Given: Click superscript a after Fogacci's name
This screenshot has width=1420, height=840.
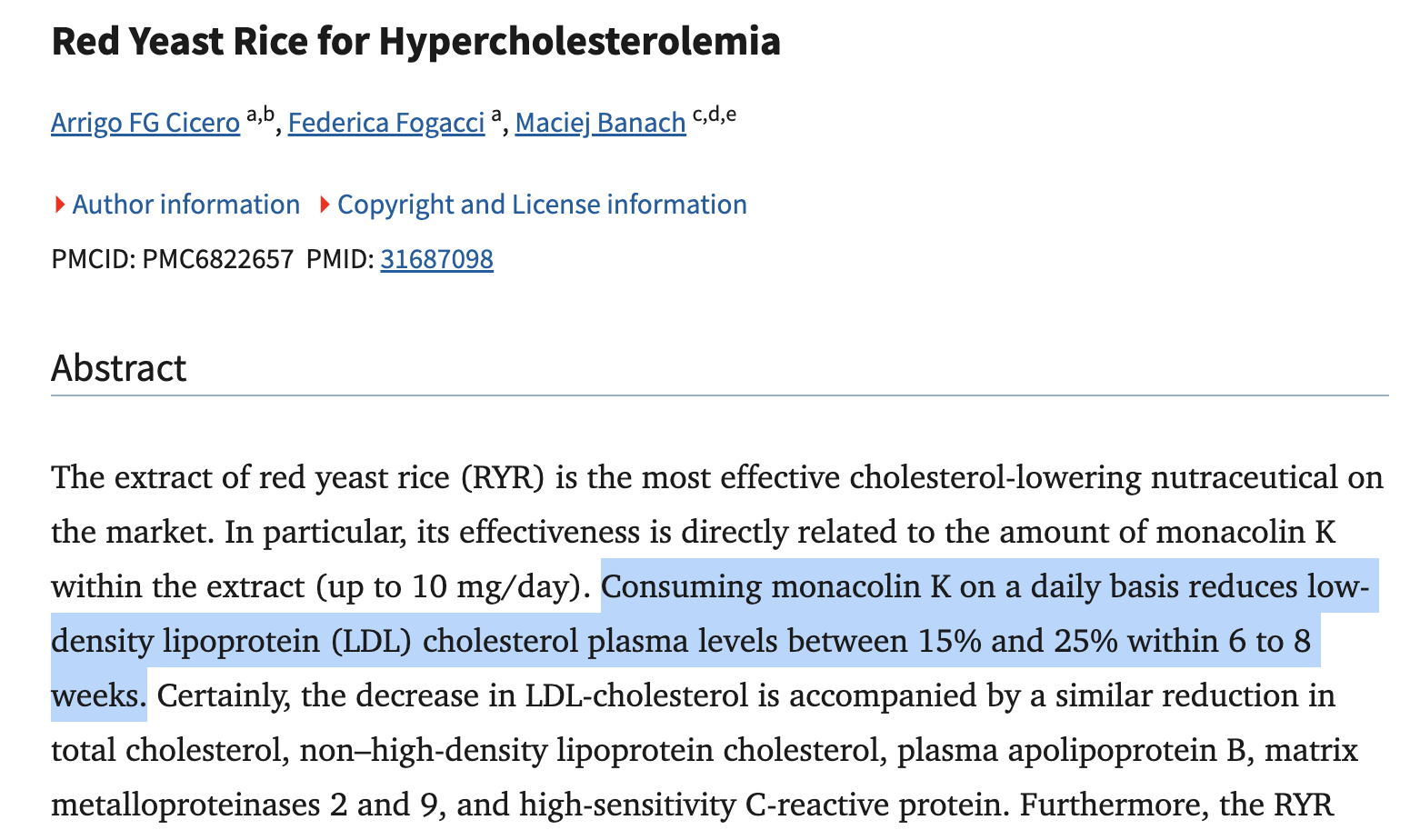Looking at the screenshot, I should tap(496, 115).
